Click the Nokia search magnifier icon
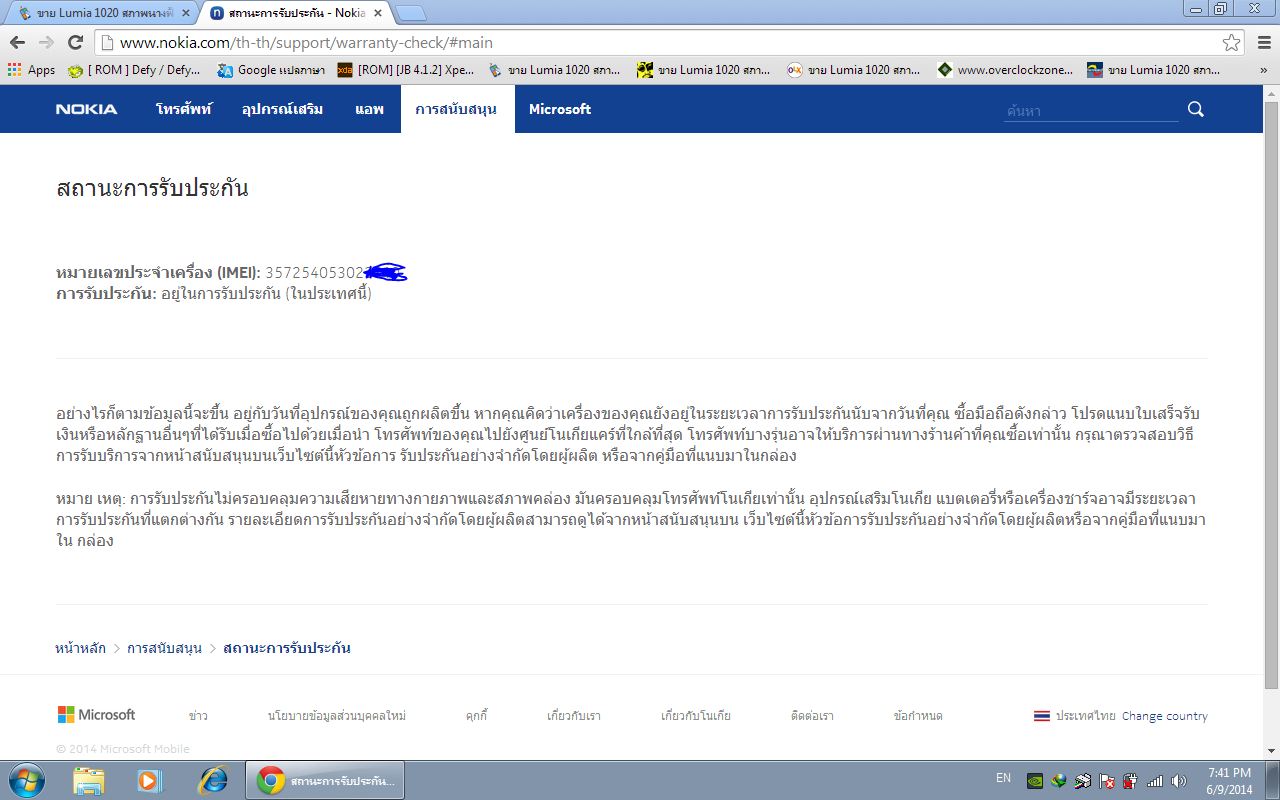The height and width of the screenshot is (800, 1280). pyautogui.click(x=1195, y=109)
